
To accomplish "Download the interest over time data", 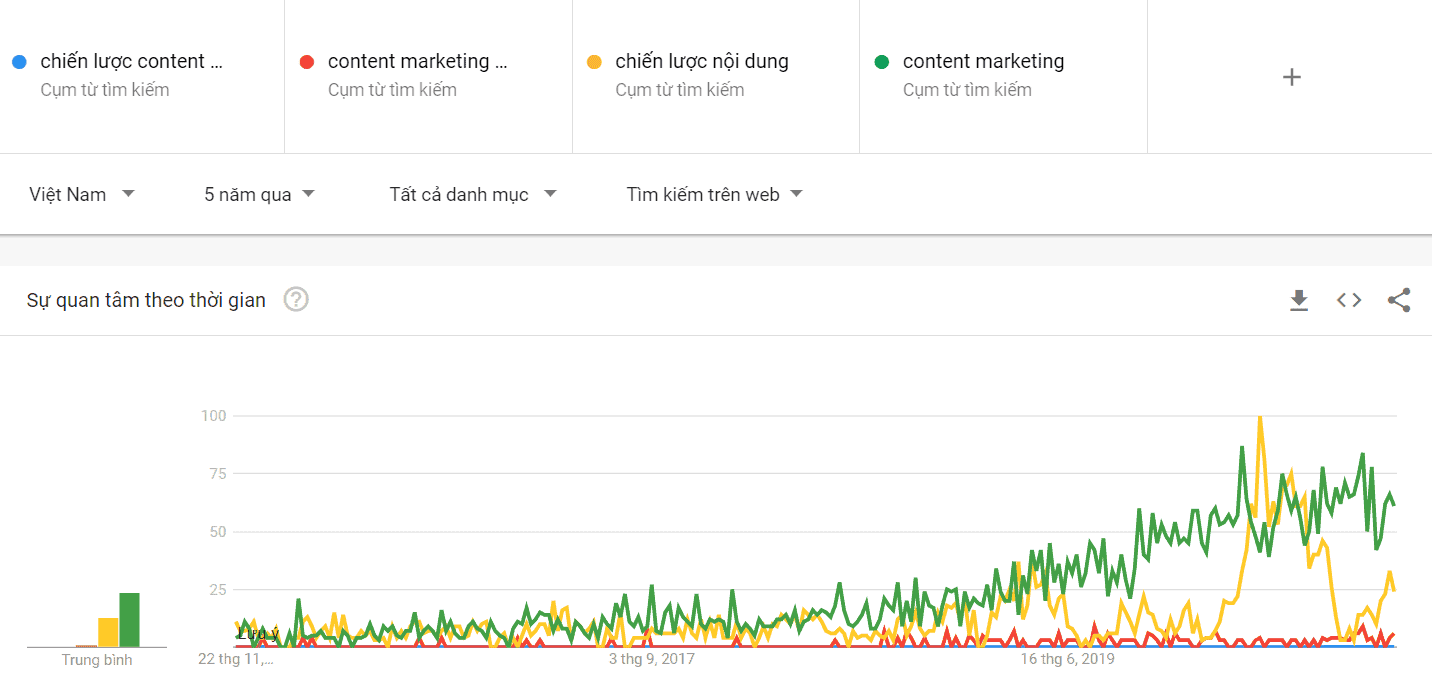I will click(1299, 300).
